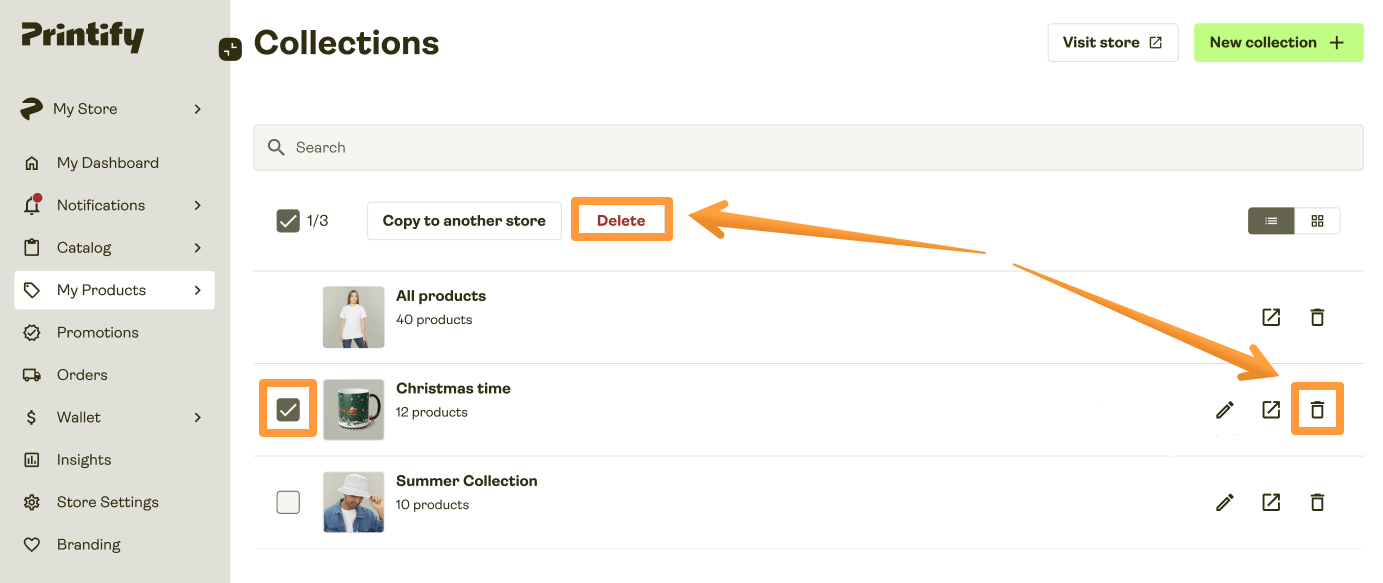Click the search collections field
1383x583 pixels.
pyautogui.click(x=700, y=147)
